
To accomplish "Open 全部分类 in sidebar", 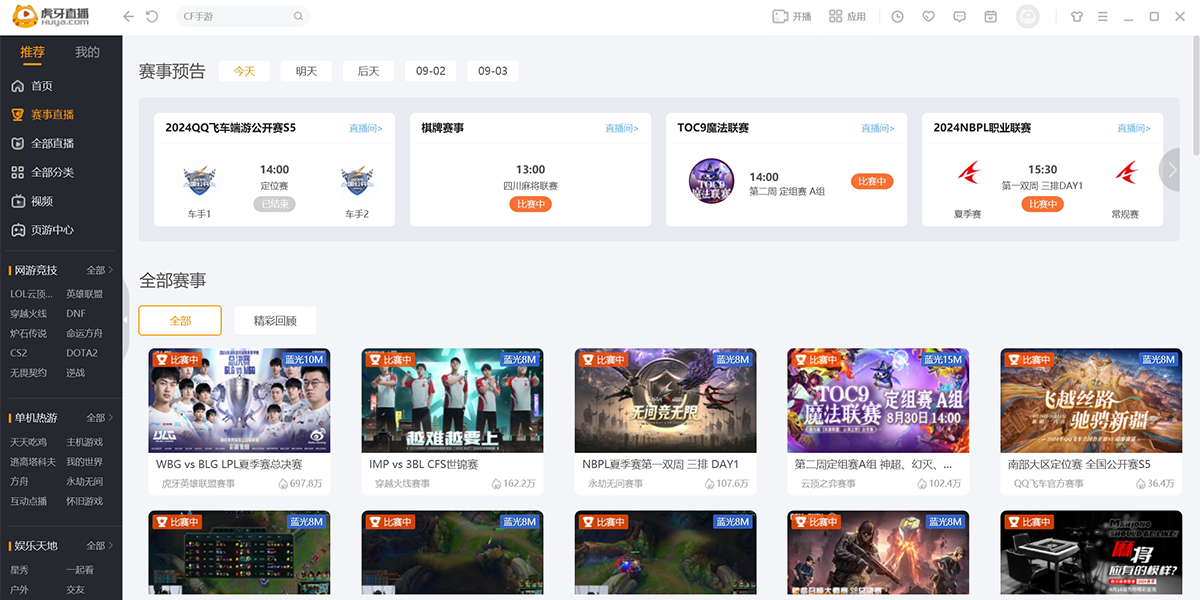I will click(x=42, y=172).
